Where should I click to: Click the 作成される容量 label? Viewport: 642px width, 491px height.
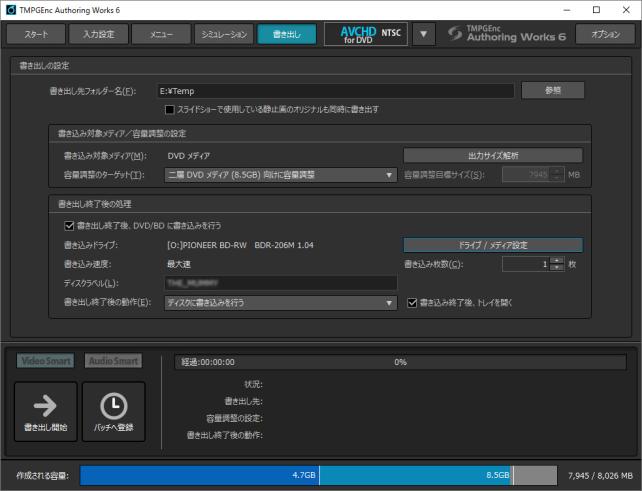tap(42, 475)
